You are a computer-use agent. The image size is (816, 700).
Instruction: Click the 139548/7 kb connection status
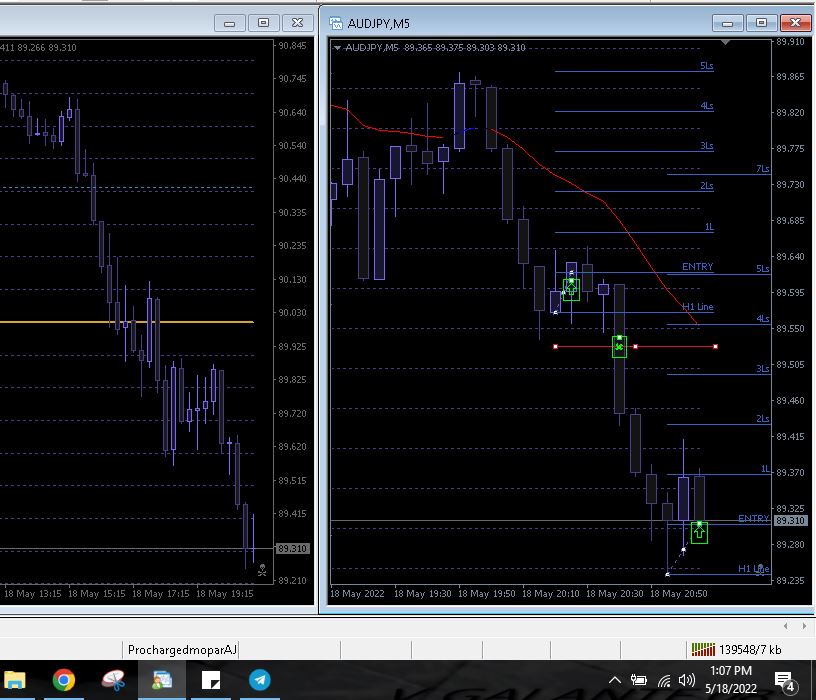click(x=750, y=650)
